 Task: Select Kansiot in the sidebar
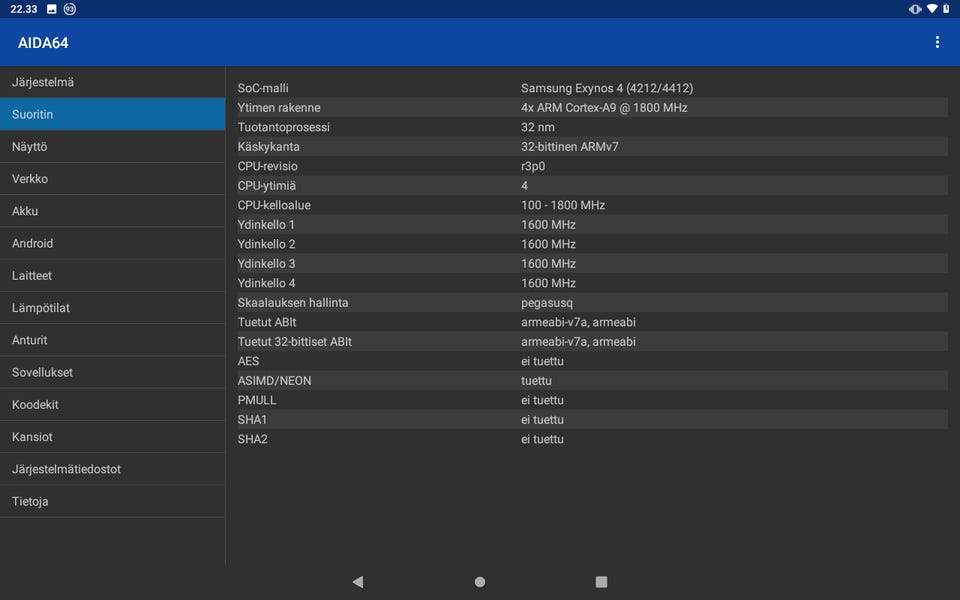113,437
